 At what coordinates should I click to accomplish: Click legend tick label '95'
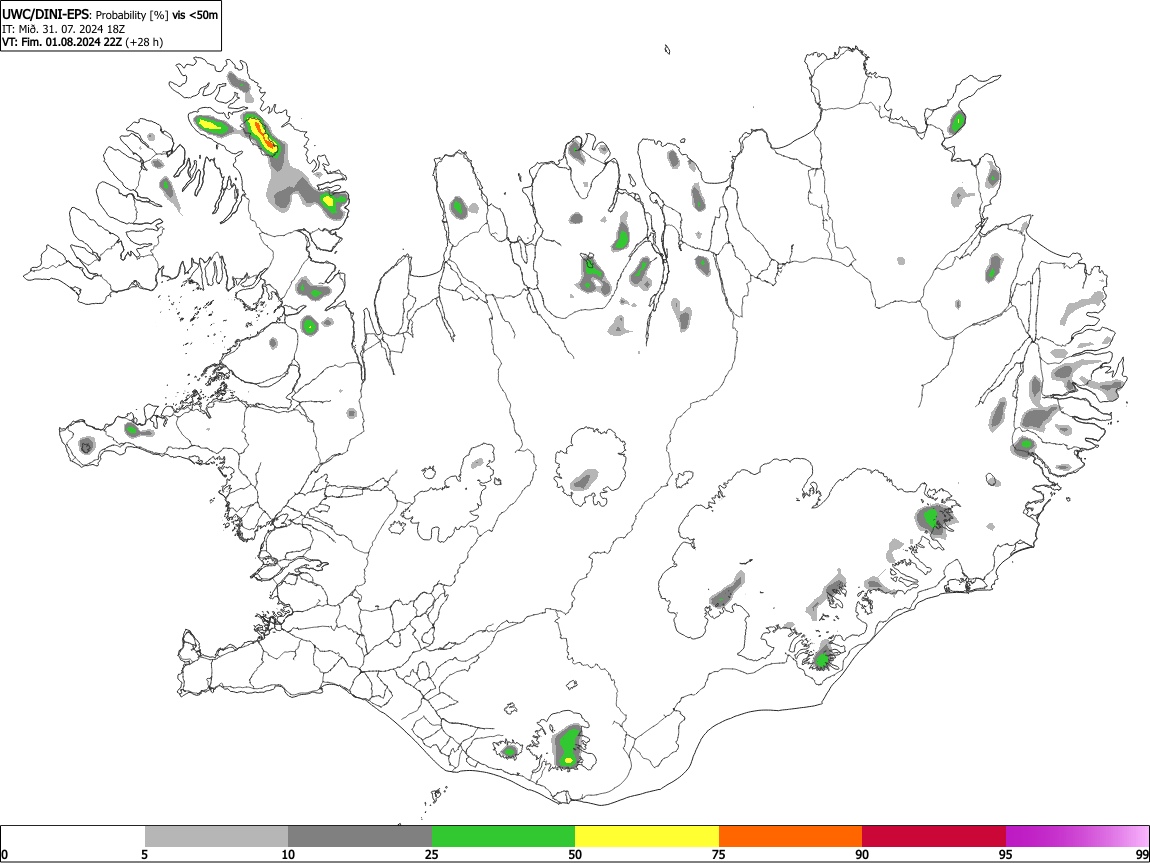pos(1006,854)
